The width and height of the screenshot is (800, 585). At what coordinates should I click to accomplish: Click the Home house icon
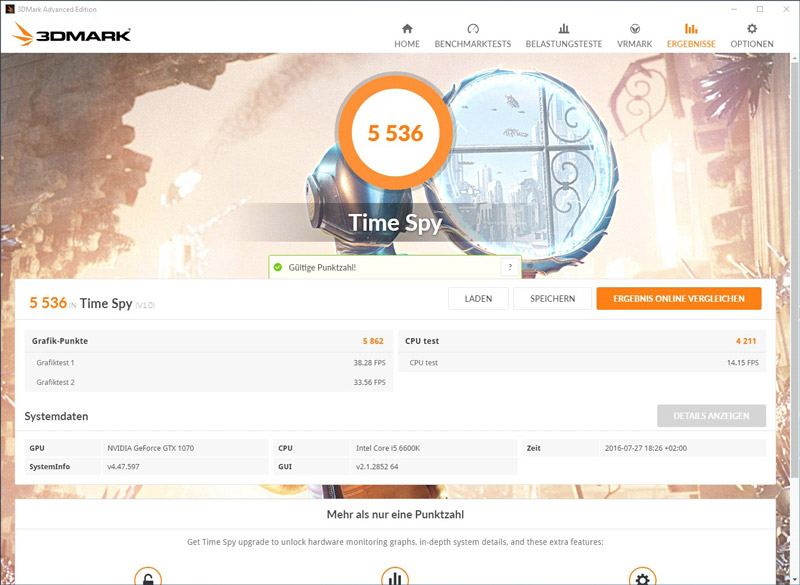pyautogui.click(x=407, y=29)
